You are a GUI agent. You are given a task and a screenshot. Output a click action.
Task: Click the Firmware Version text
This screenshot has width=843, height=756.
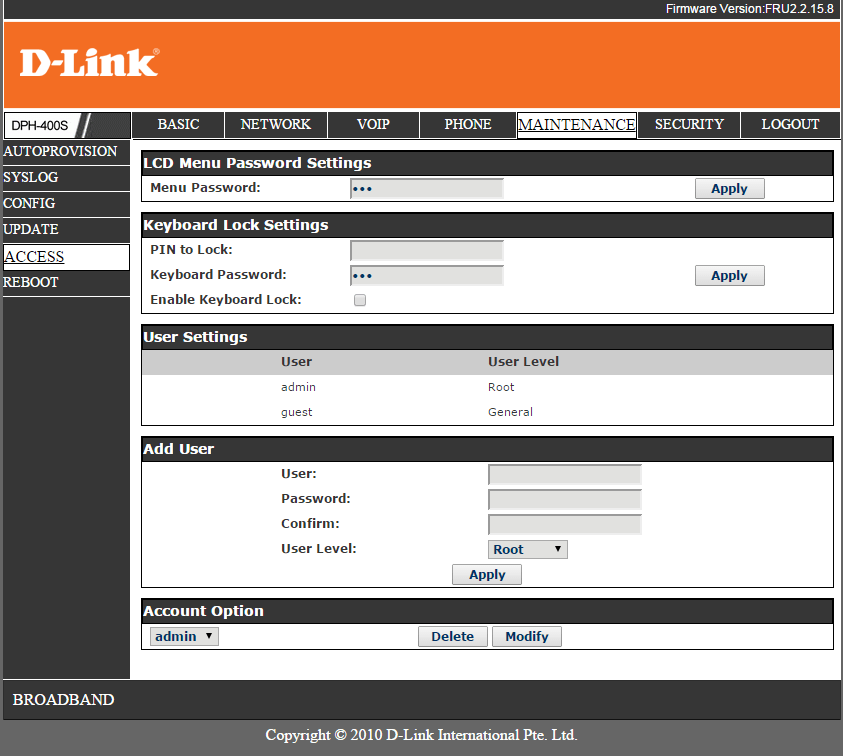pyautogui.click(x=749, y=9)
